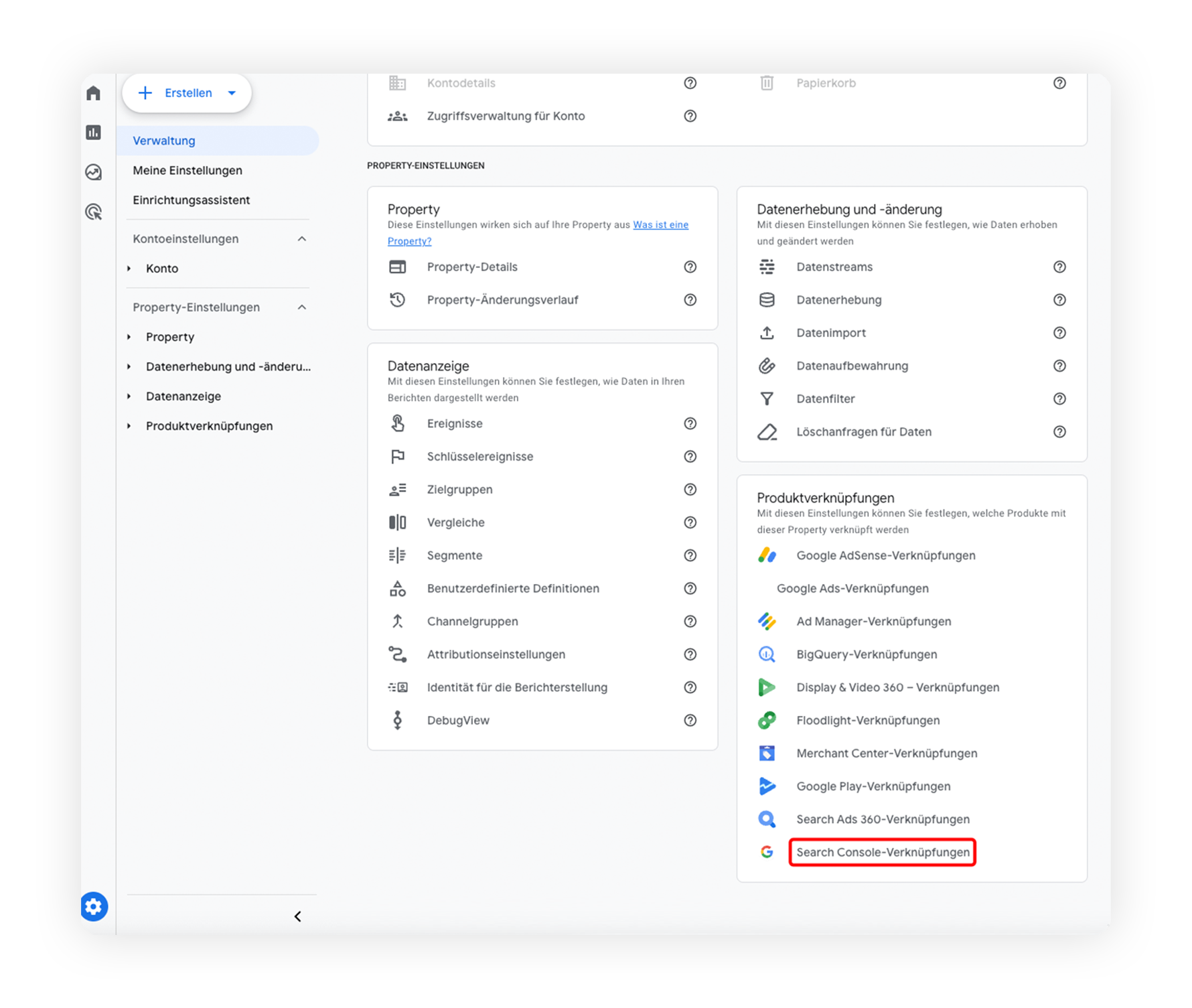This screenshot has width=1192, height=1008.
Task: Click the Datenstreams icon
Action: (x=767, y=267)
